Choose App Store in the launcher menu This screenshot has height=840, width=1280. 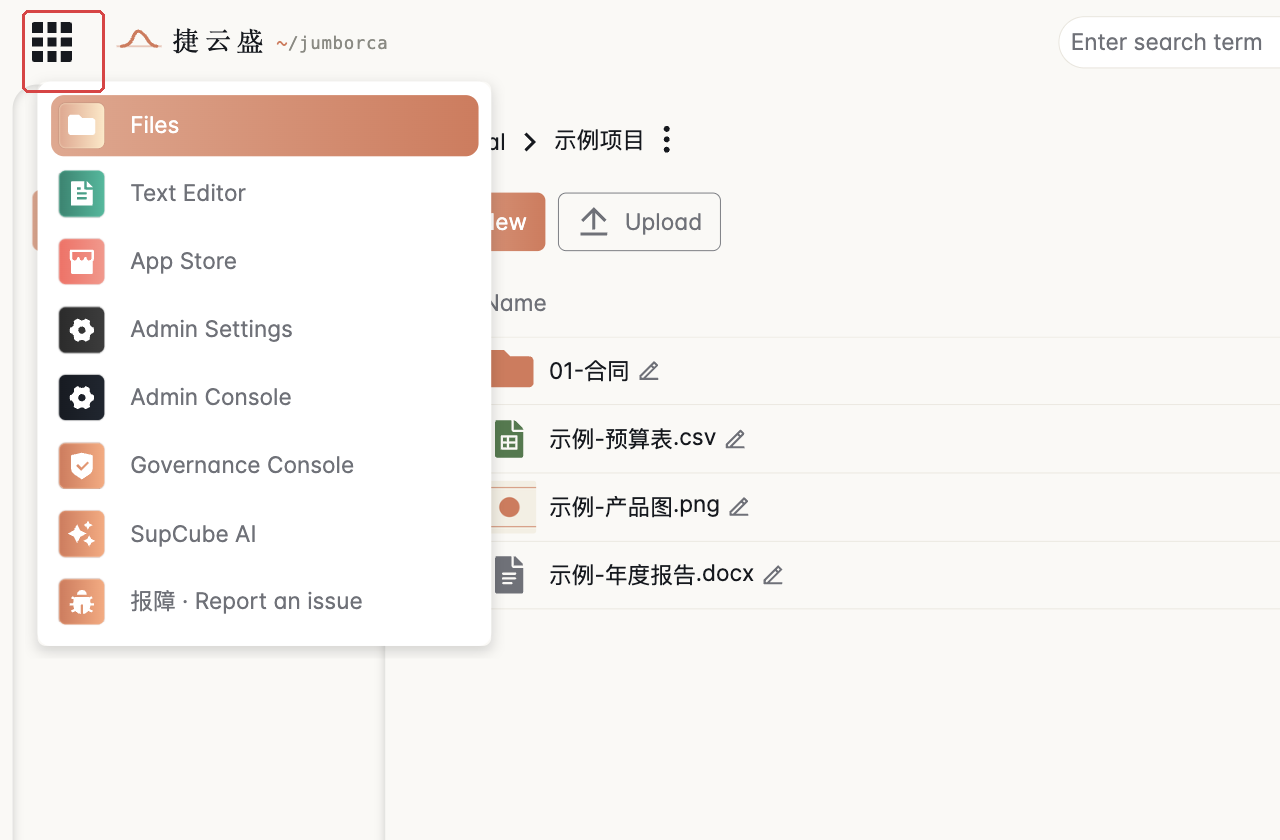(265, 262)
